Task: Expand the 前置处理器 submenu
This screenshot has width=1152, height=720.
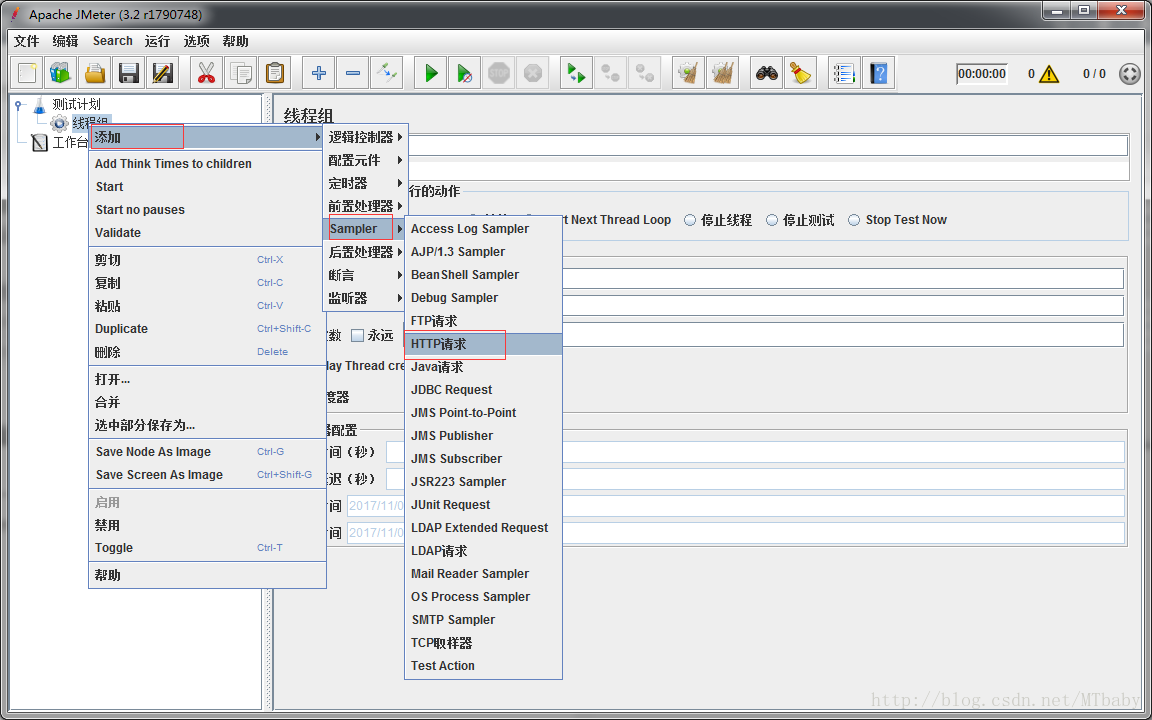Action: (365, 206)
